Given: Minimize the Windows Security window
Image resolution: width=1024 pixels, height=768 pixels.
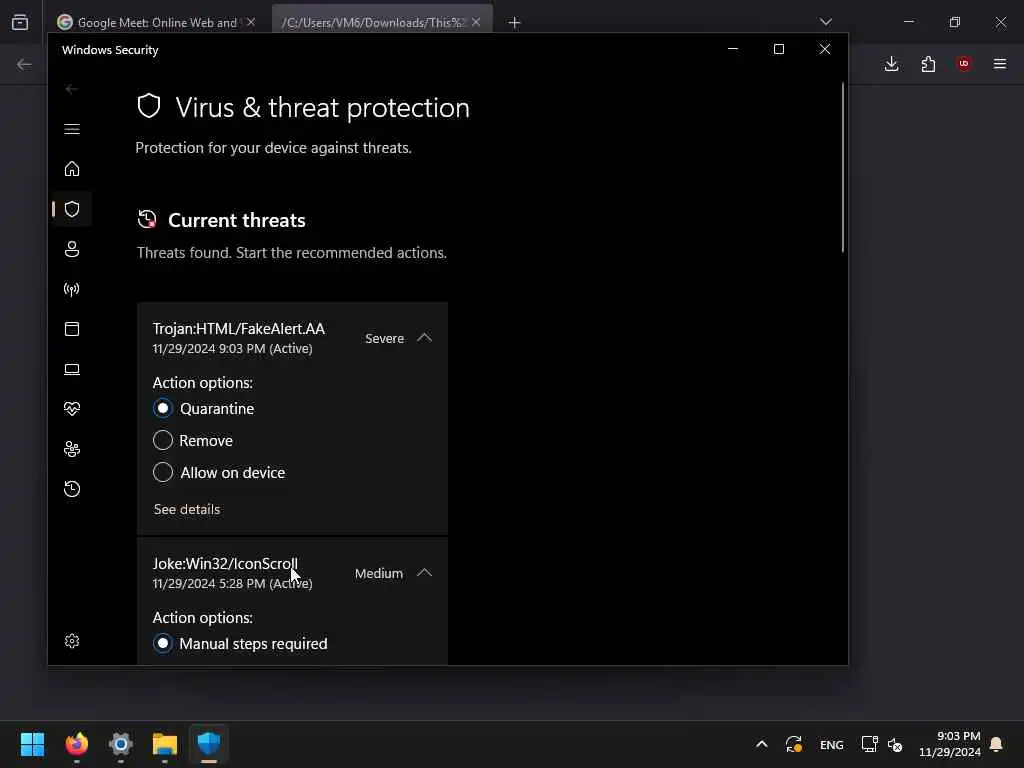Looking at the screenshot, I should click(x=733, y=49).
